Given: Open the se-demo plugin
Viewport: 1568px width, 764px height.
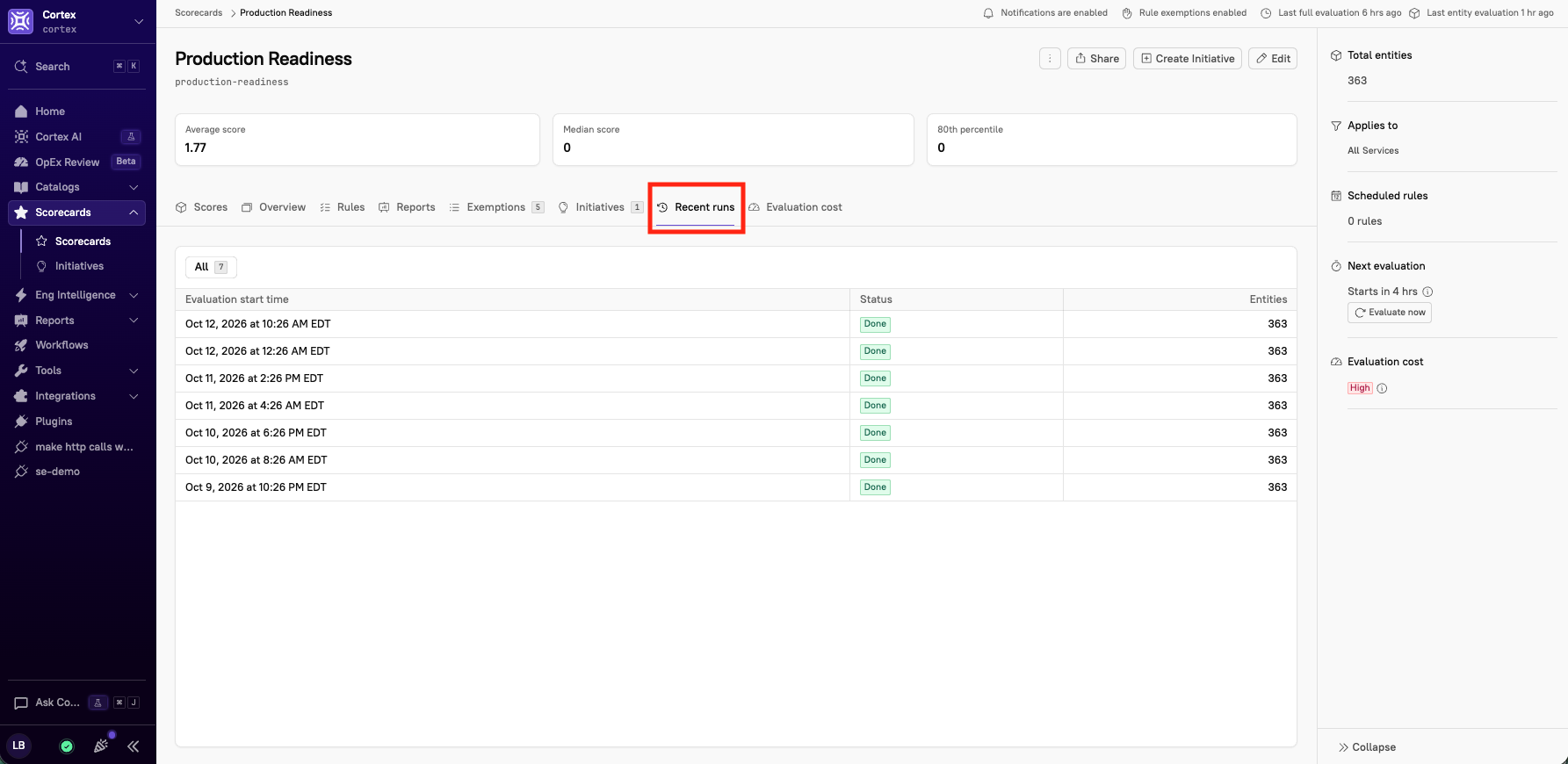Looking at the screenshot, I should tap(77, 472).
